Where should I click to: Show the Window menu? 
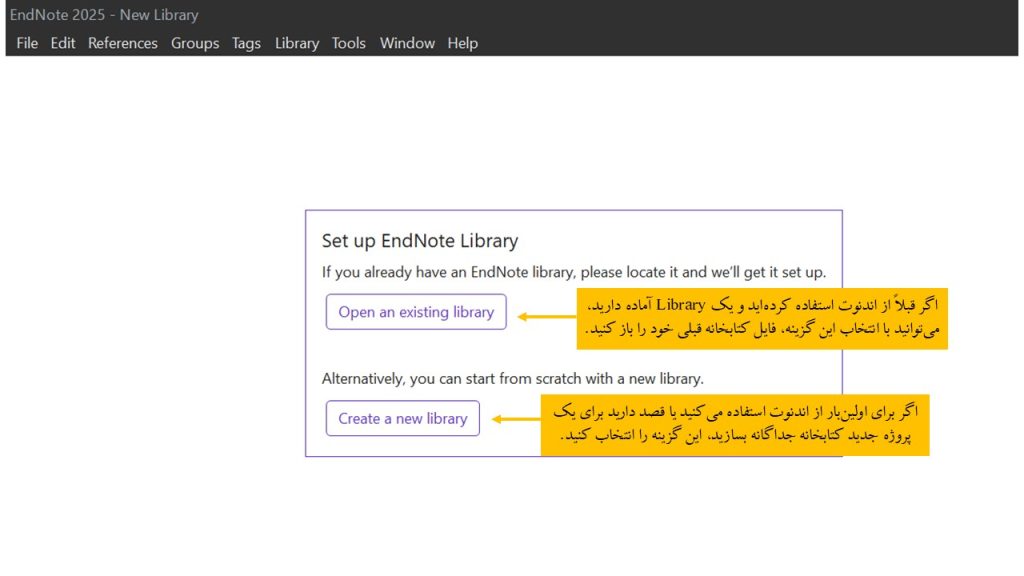pyautogui.click(x=407, y=43)
